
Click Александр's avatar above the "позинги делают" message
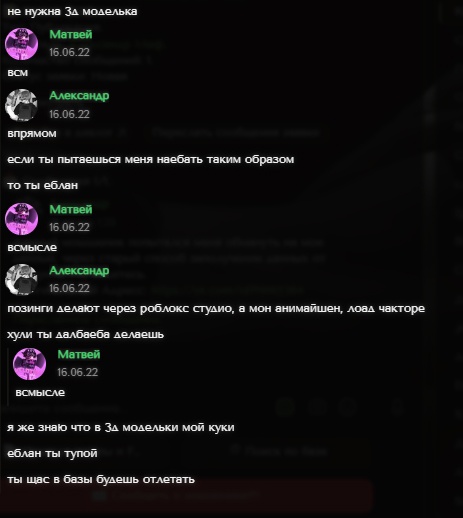pos(22,280)
